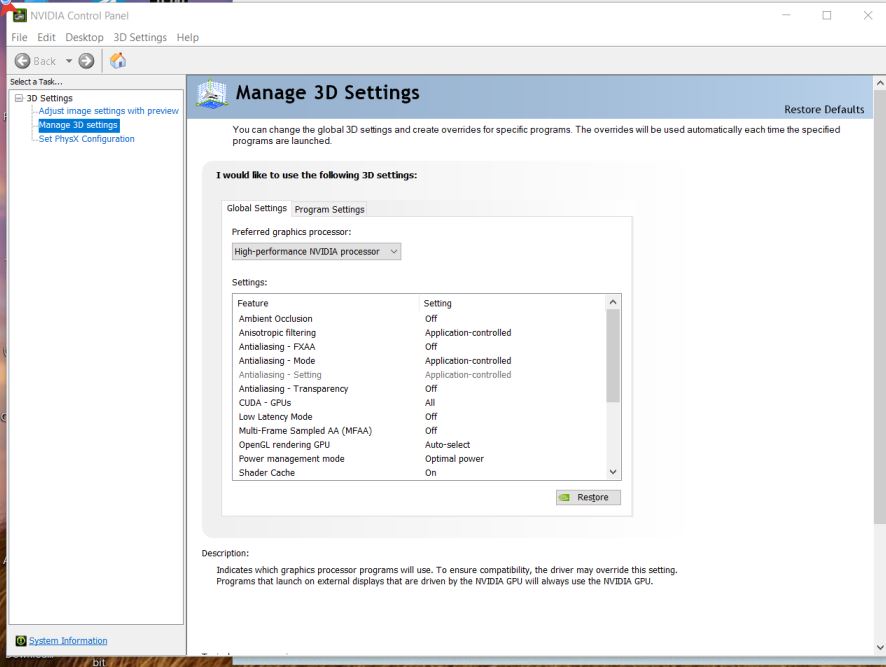Click the settings list scrollbar thumb
Image resolution: width=886 pixels, height=667 pixels.
613,356
